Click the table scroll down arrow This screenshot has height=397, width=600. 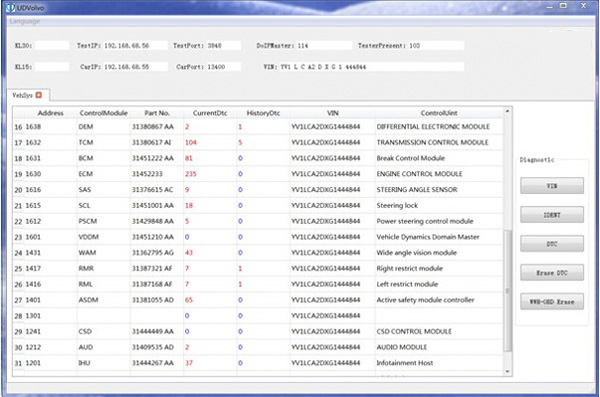pyautogui.click(x=507, y=371)
